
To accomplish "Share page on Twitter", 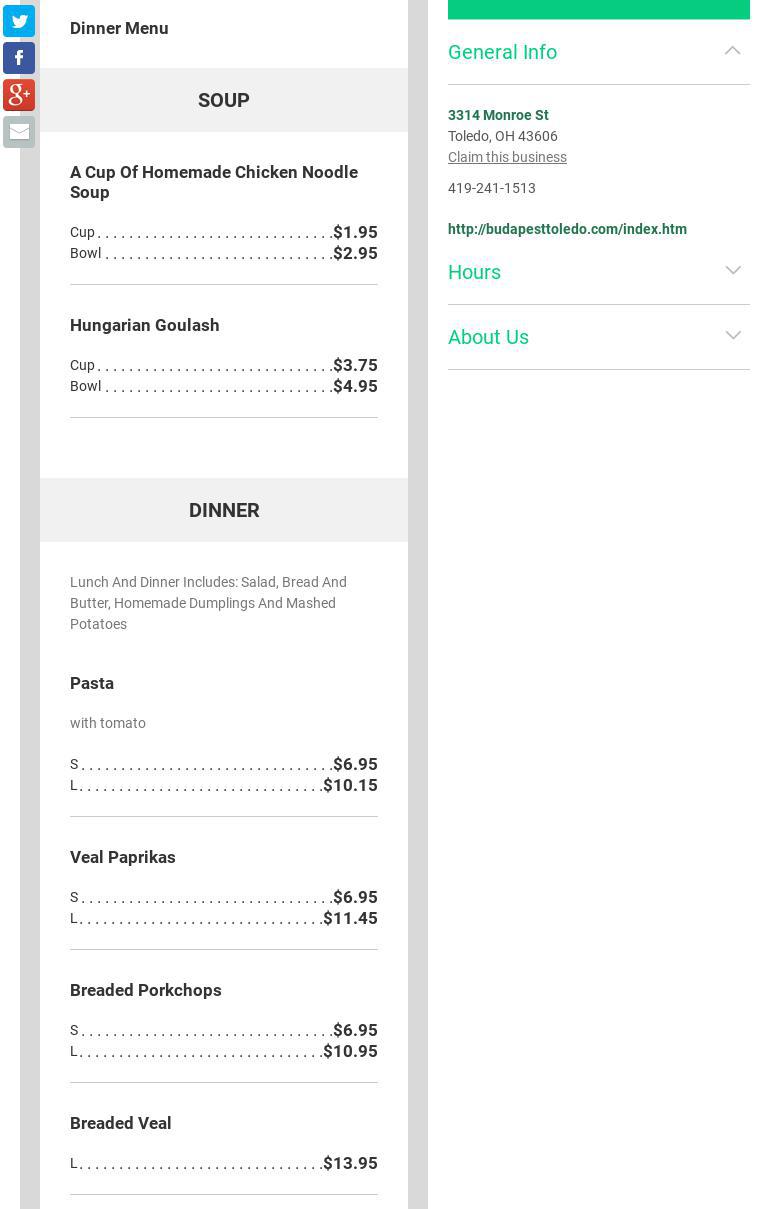I will pyautogui.click(x=19, y=21).
